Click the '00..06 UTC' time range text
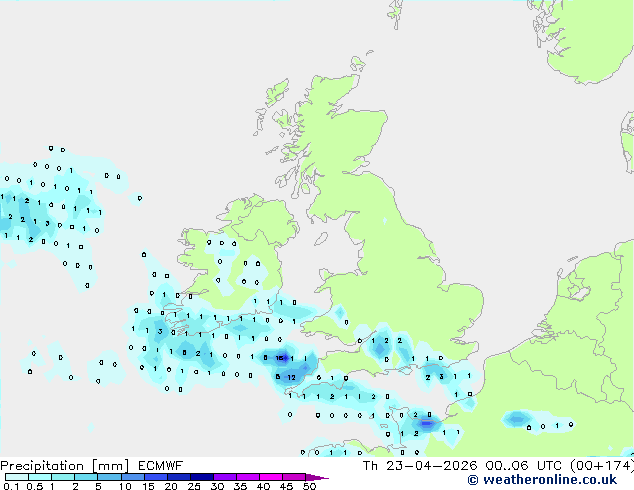 click(523, 466)
